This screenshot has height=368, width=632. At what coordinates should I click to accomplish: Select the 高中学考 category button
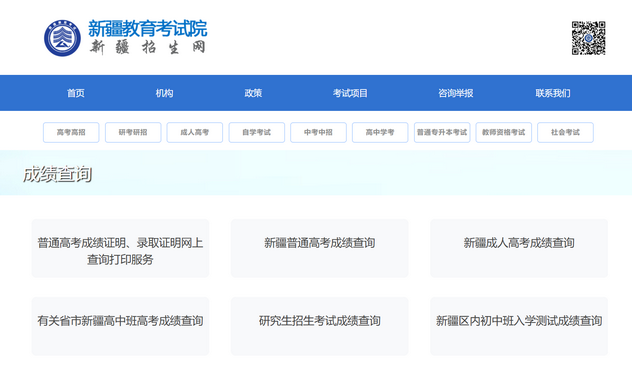tap(380, 132)
